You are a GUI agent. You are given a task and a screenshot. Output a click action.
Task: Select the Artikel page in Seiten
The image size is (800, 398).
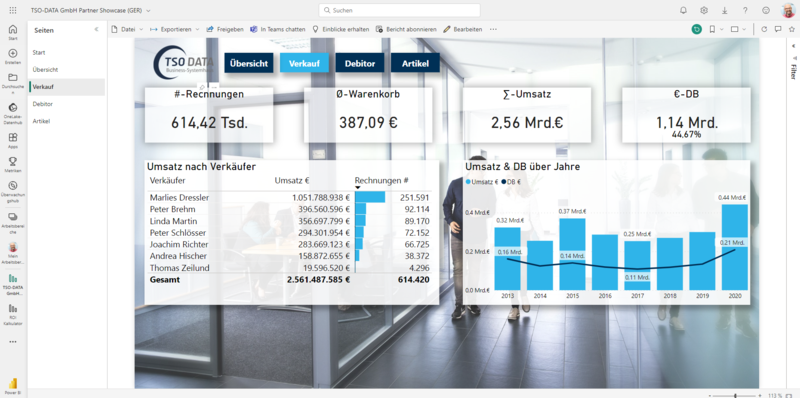(x=67, y=121)
